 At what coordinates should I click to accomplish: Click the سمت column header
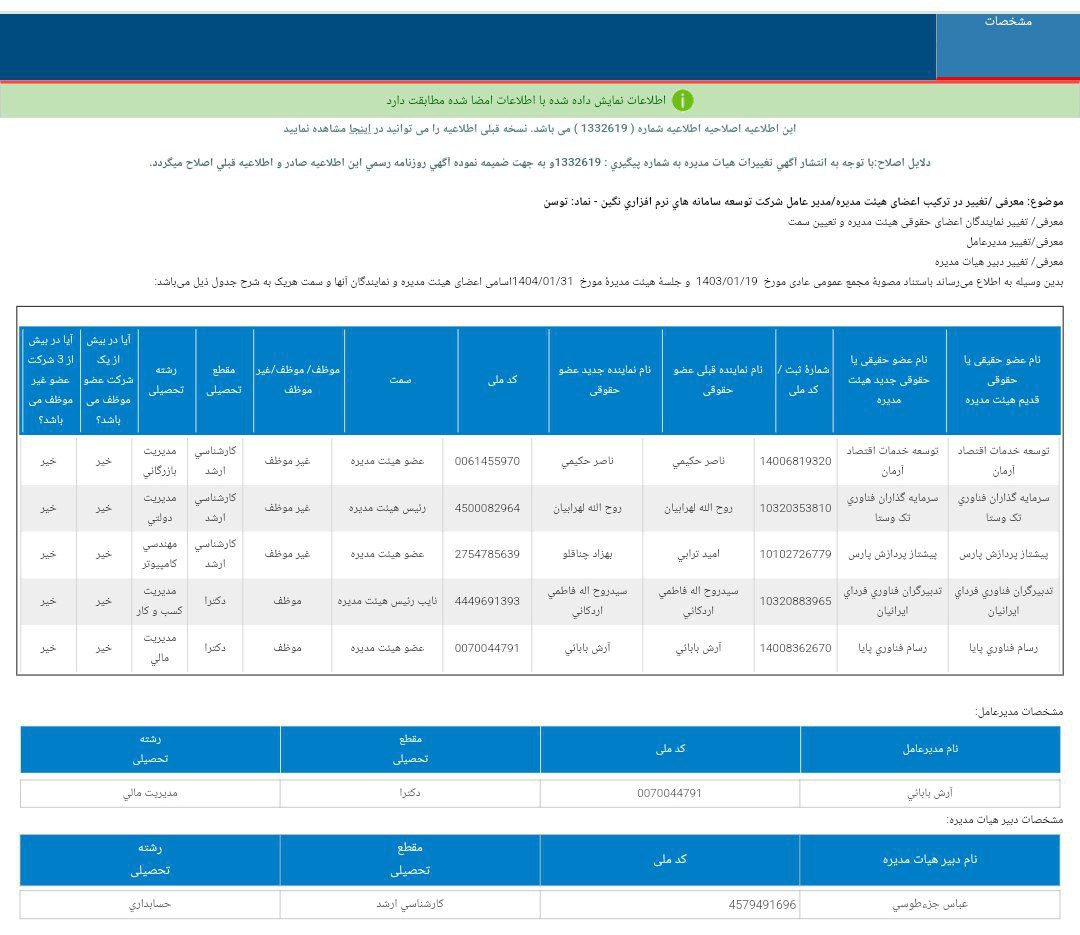[x=400, y=380]
